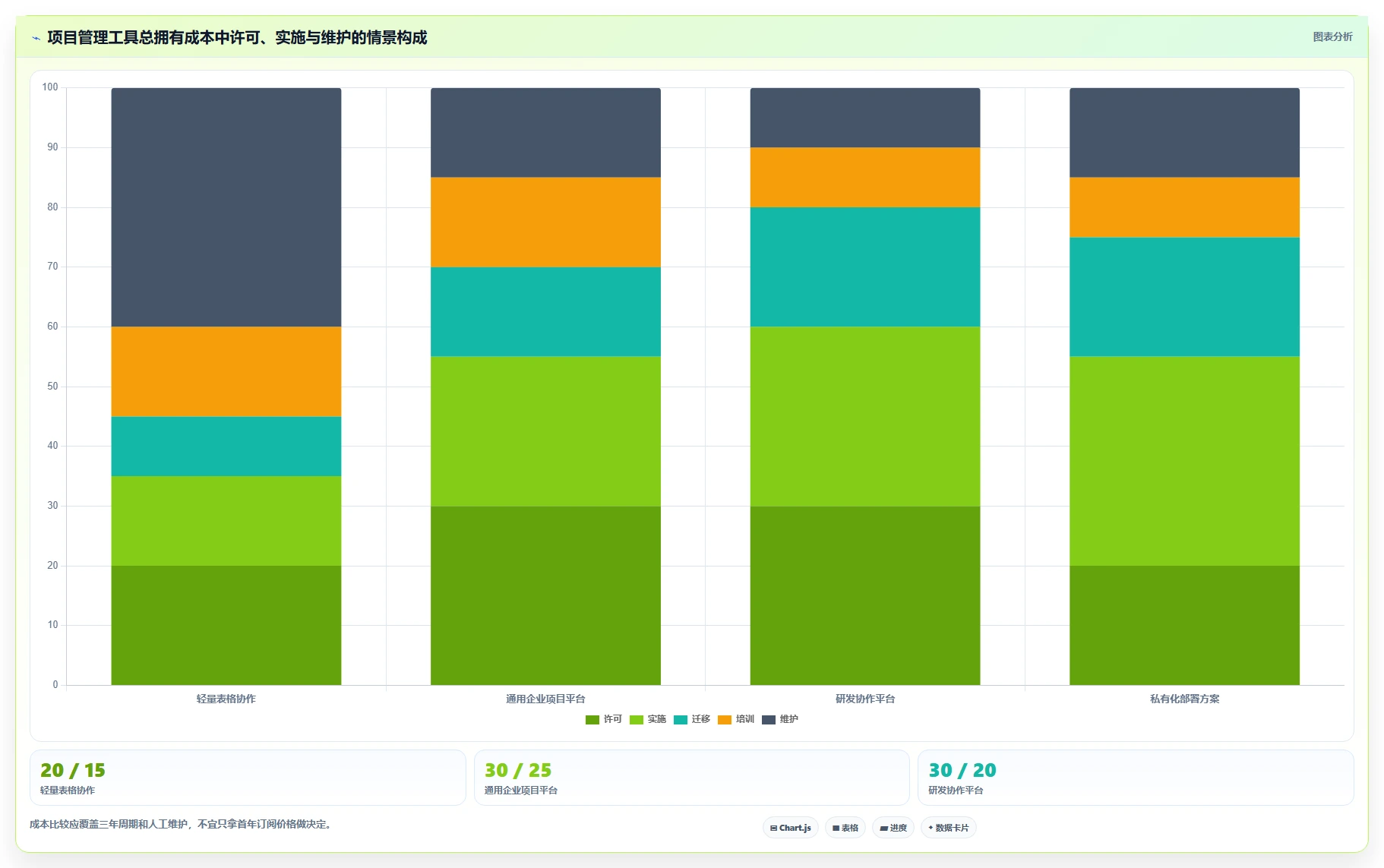Click the dark green 许可 segment of 通用企业项目平台 bar
Viewport: 1384px width, 868px height.
coord(545,595)
